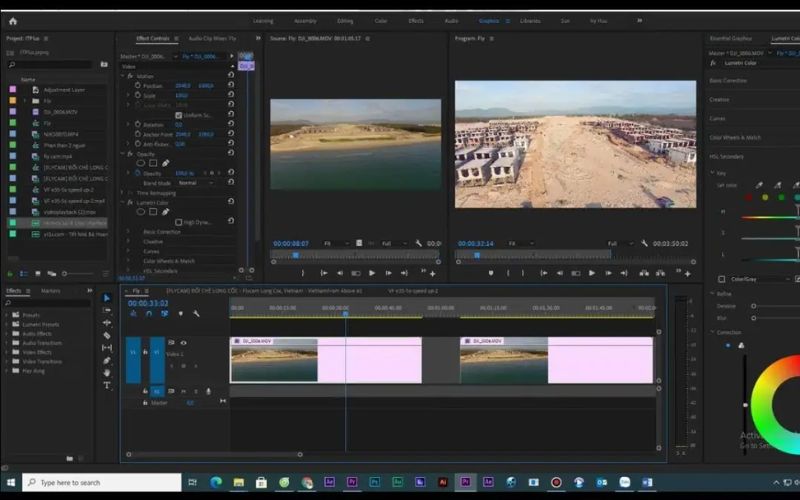The height and width of the screenshot is (500, 800).
Task: Create ellipse mask under Opacity
Action: tap(140, 163)
